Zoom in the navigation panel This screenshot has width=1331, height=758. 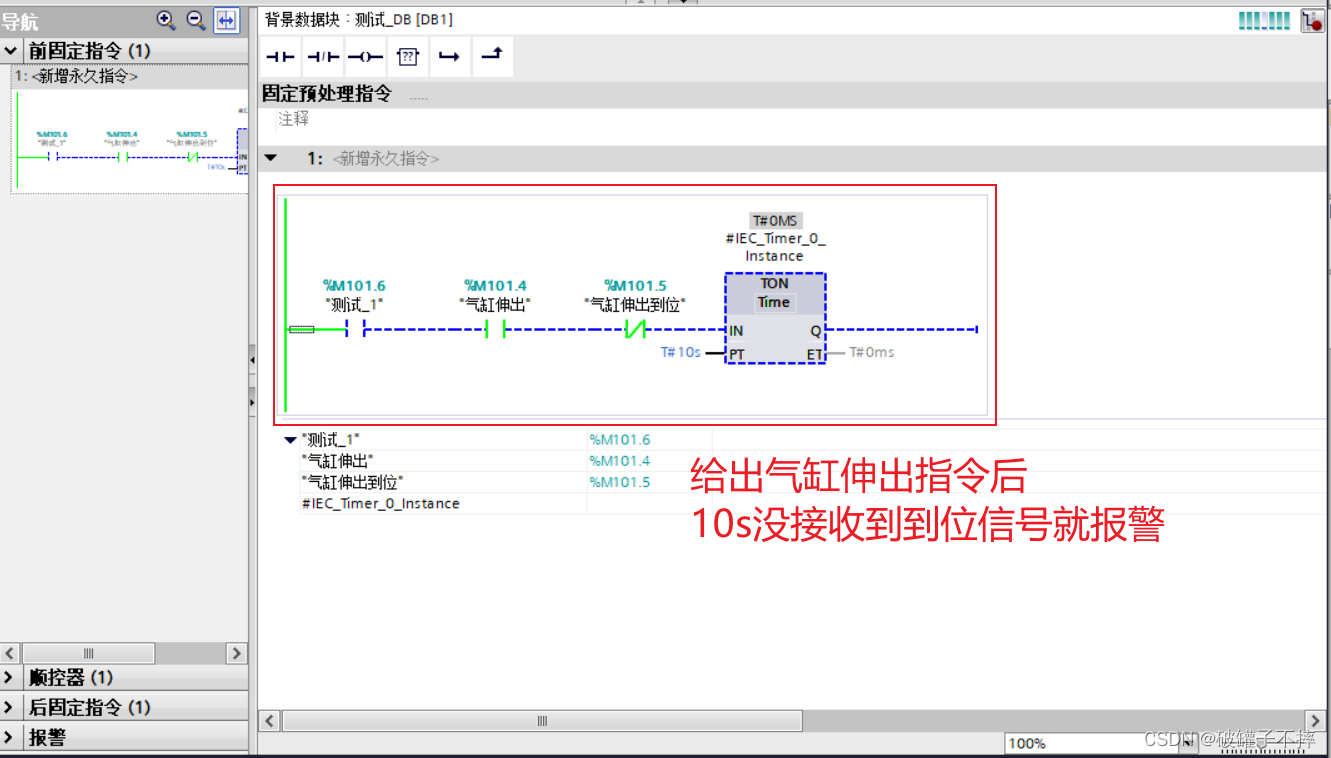click(166, 19)
